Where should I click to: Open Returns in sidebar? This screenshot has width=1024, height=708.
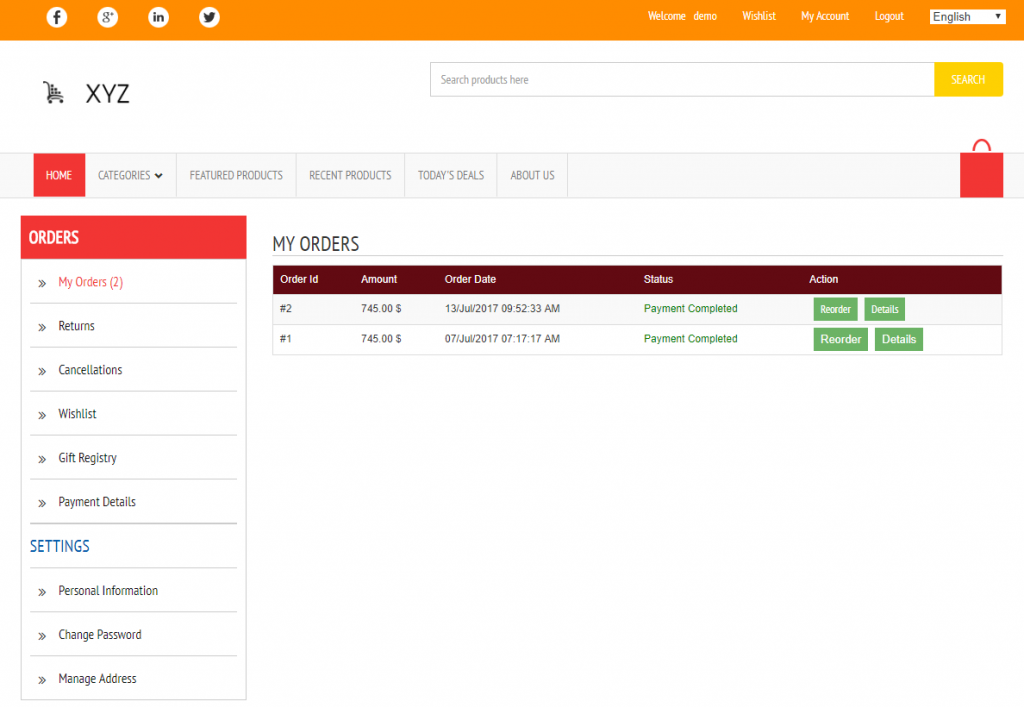point(76,326)
